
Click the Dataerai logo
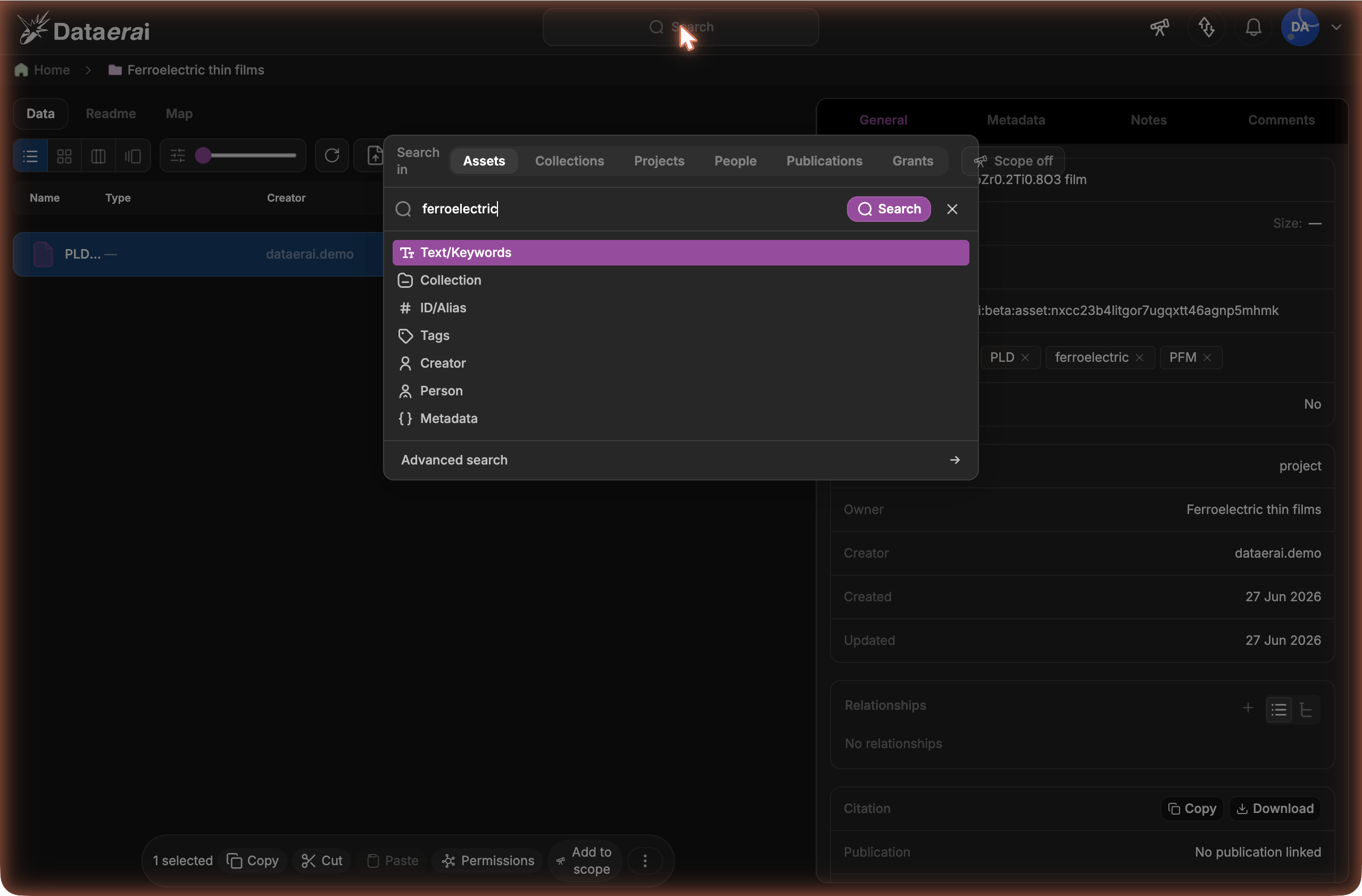(84, 29)
